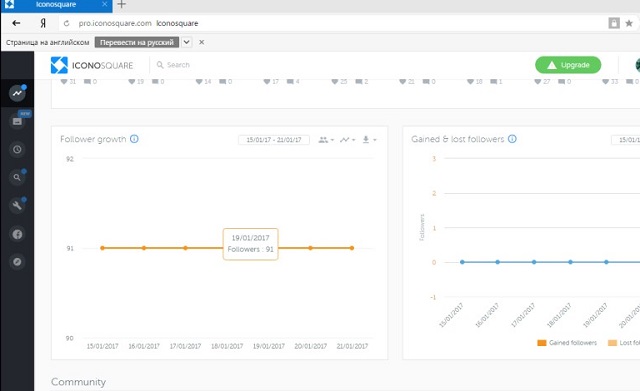
Task: Open the people metric dropdown on Follower growth
Action: (326, 140)
